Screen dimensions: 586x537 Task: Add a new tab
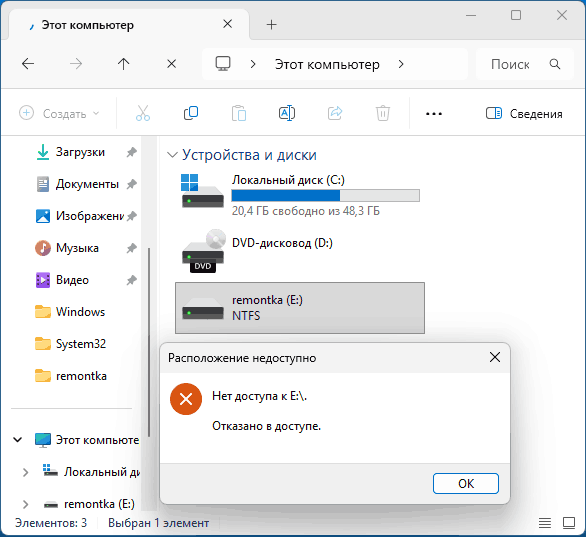click(271, 25)
